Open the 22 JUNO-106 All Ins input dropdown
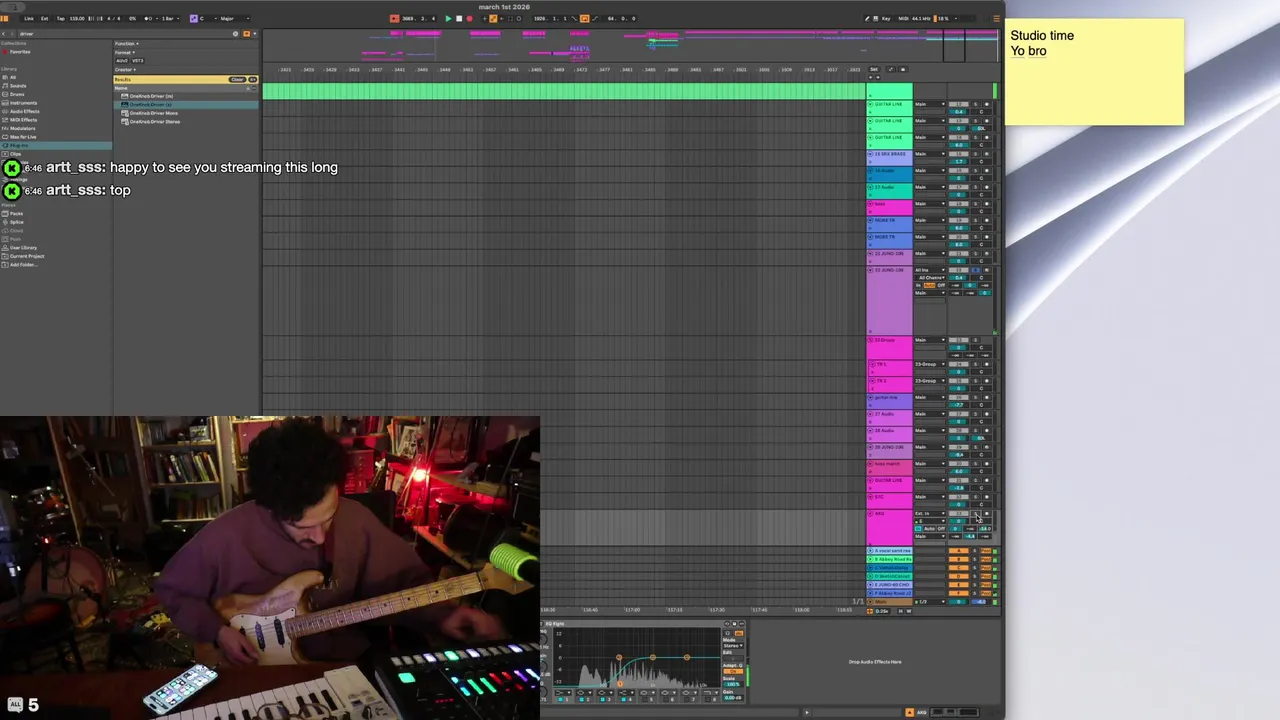Viewport: 1280px width, 720px height. pyautogui.click(x=931, y=270)
